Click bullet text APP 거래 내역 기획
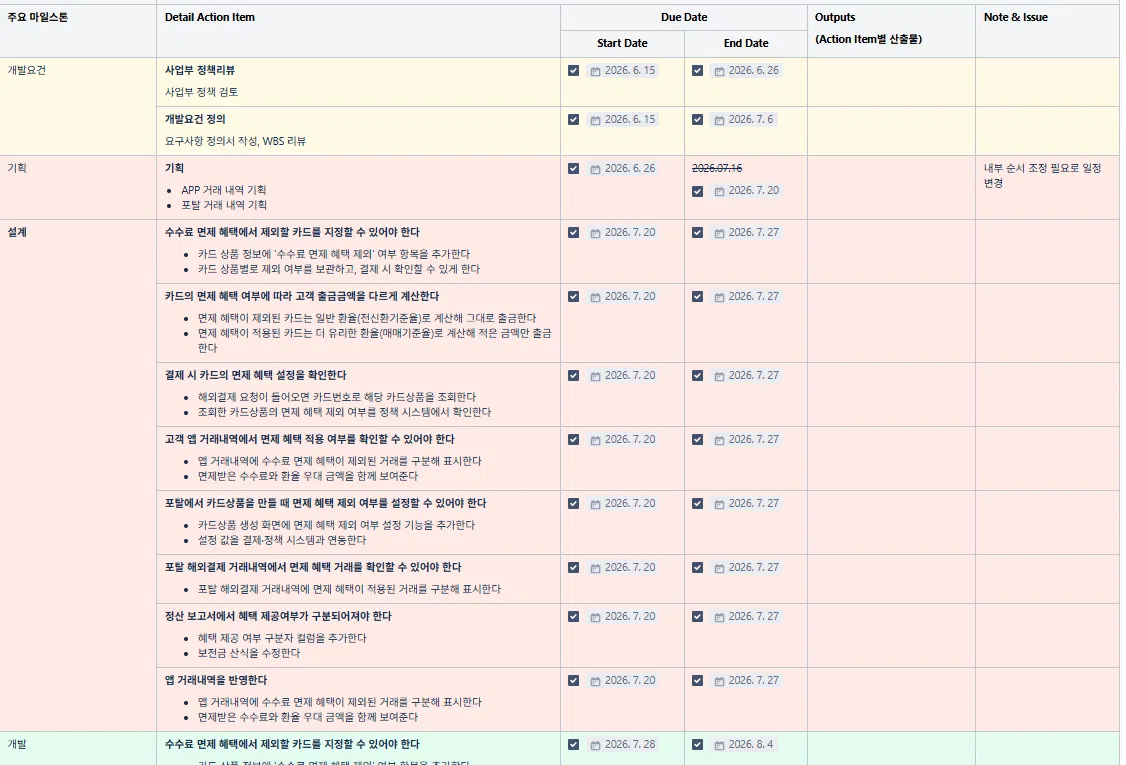This screenshot has width=1126, height=765. pyautogui.click(x=223, y=190)
